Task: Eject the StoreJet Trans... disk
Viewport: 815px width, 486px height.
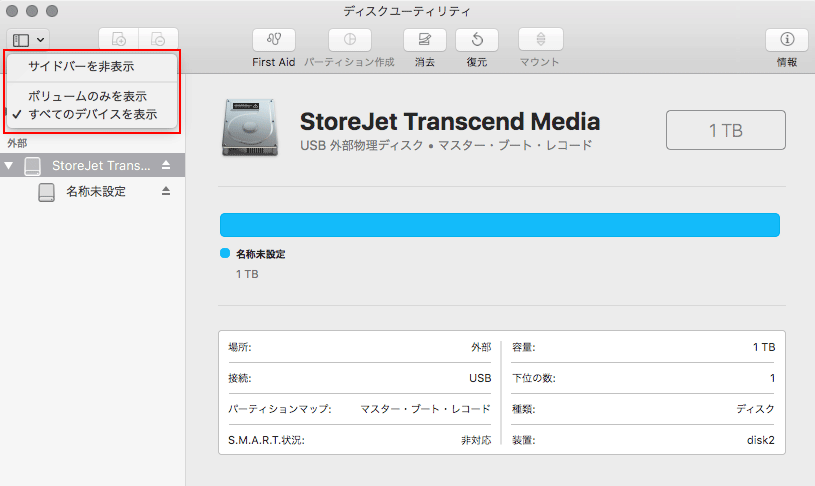Action: 166,165
